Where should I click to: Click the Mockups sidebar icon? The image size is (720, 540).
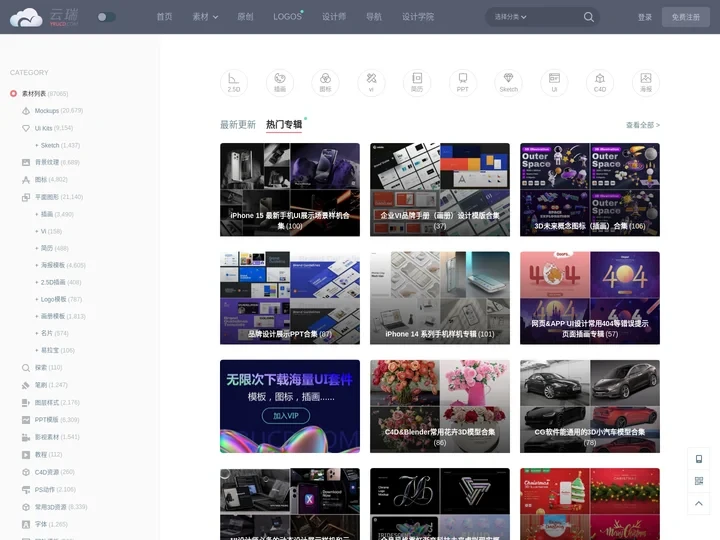pyautogui.click(x=26, y=111)
